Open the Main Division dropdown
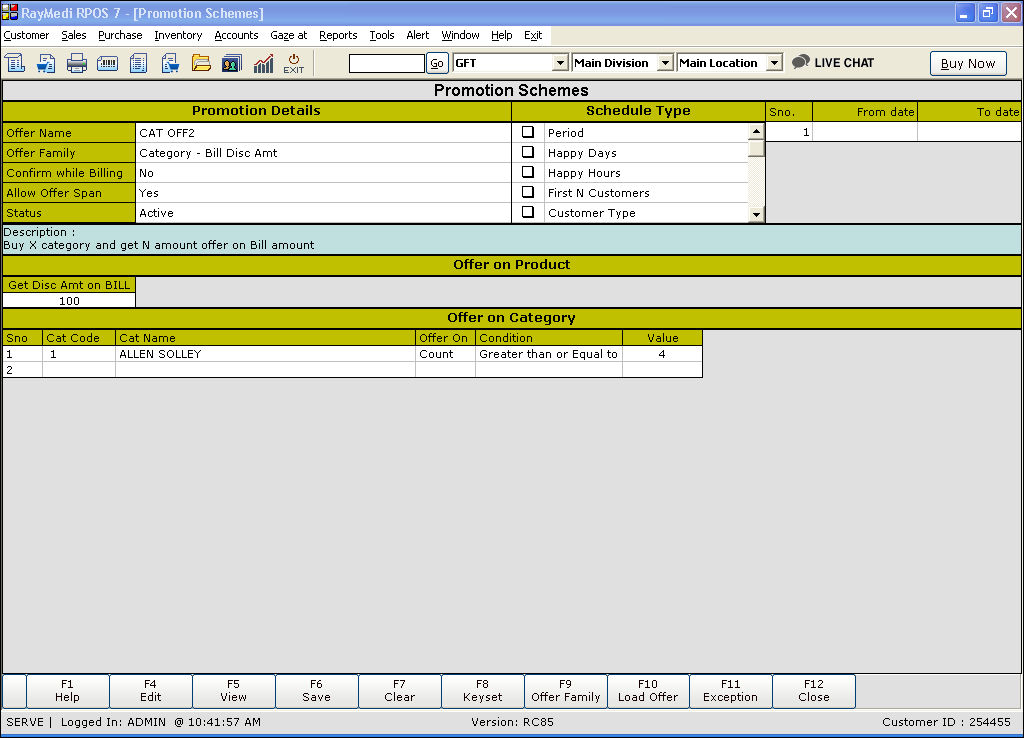The height and width of the screenshot is (738, 1024). point(666,63)
